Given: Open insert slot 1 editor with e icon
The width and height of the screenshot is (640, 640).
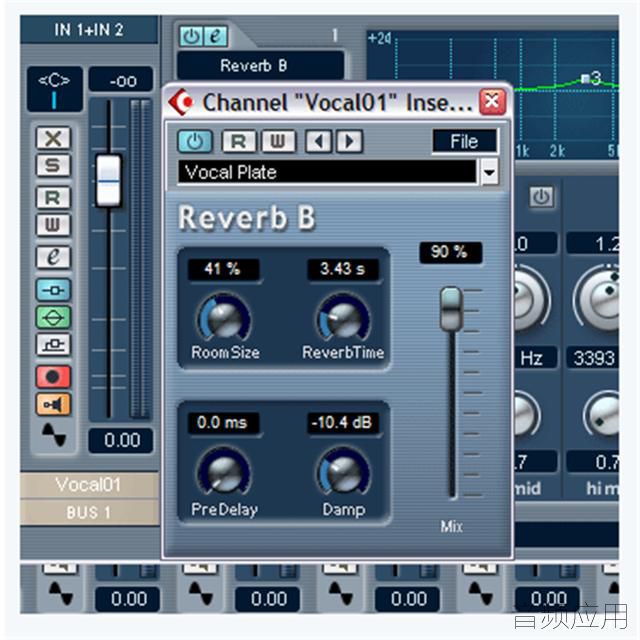Looking at the screenshot, I should click(215, 36).
